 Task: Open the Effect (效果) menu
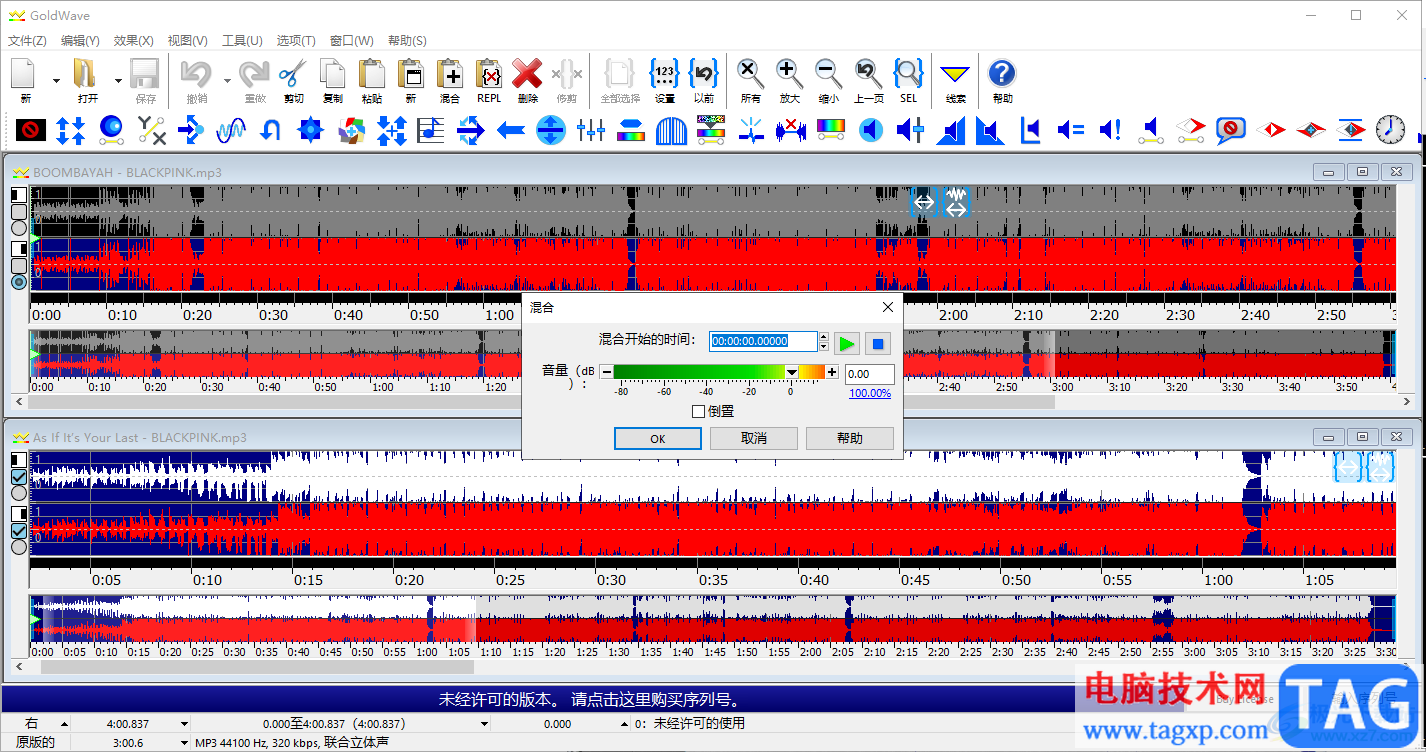tap(133, 41)
